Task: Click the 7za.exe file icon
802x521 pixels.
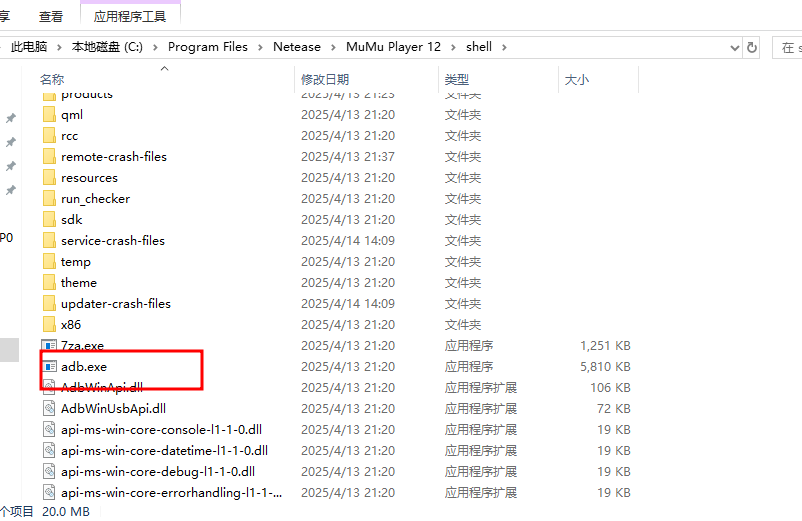Action: (50, 346)
